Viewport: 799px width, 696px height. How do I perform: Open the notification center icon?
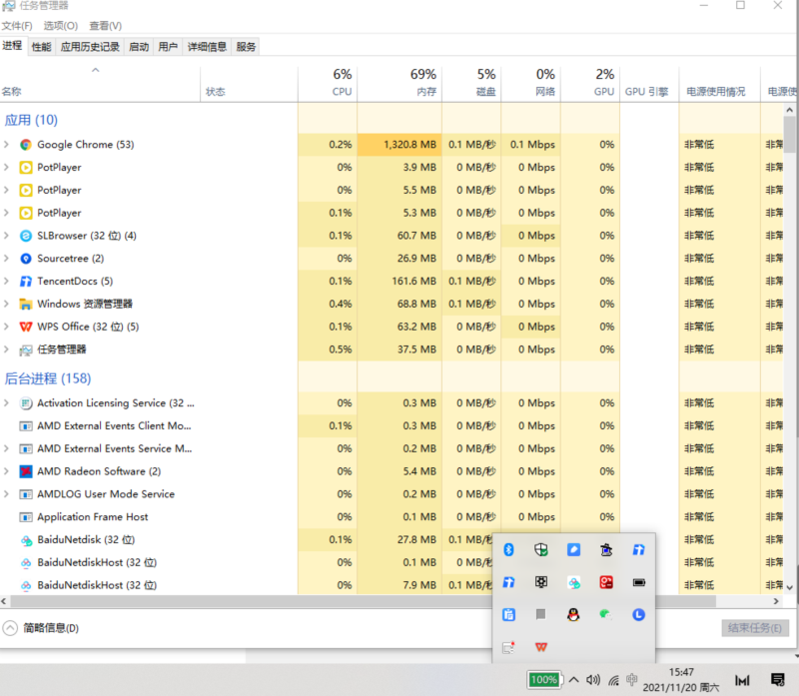(x=777, y=680)
